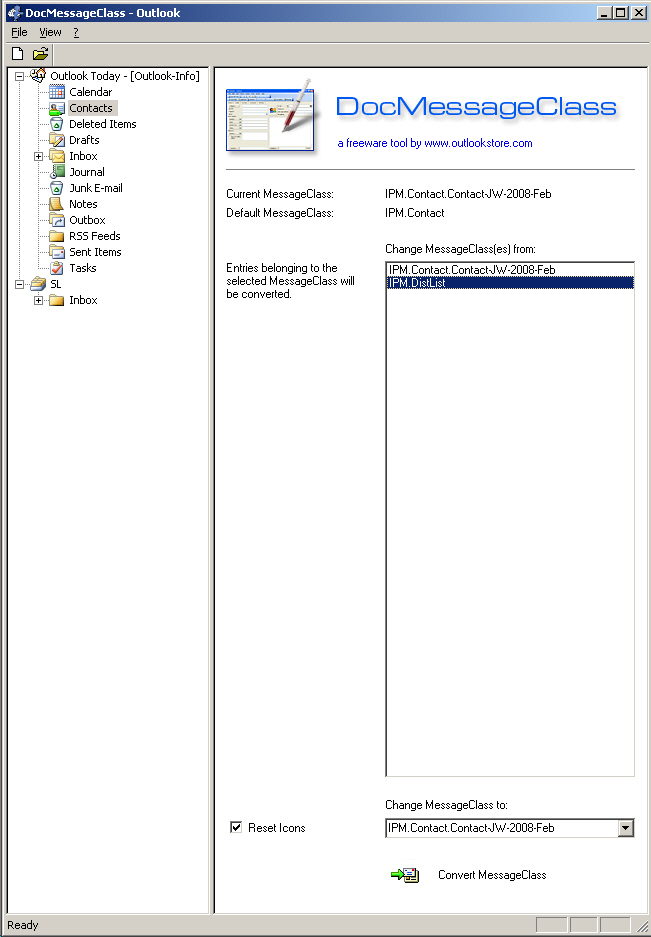651x937 pixels.
Task: Click the SL store icon
Action: click(38, 284)
